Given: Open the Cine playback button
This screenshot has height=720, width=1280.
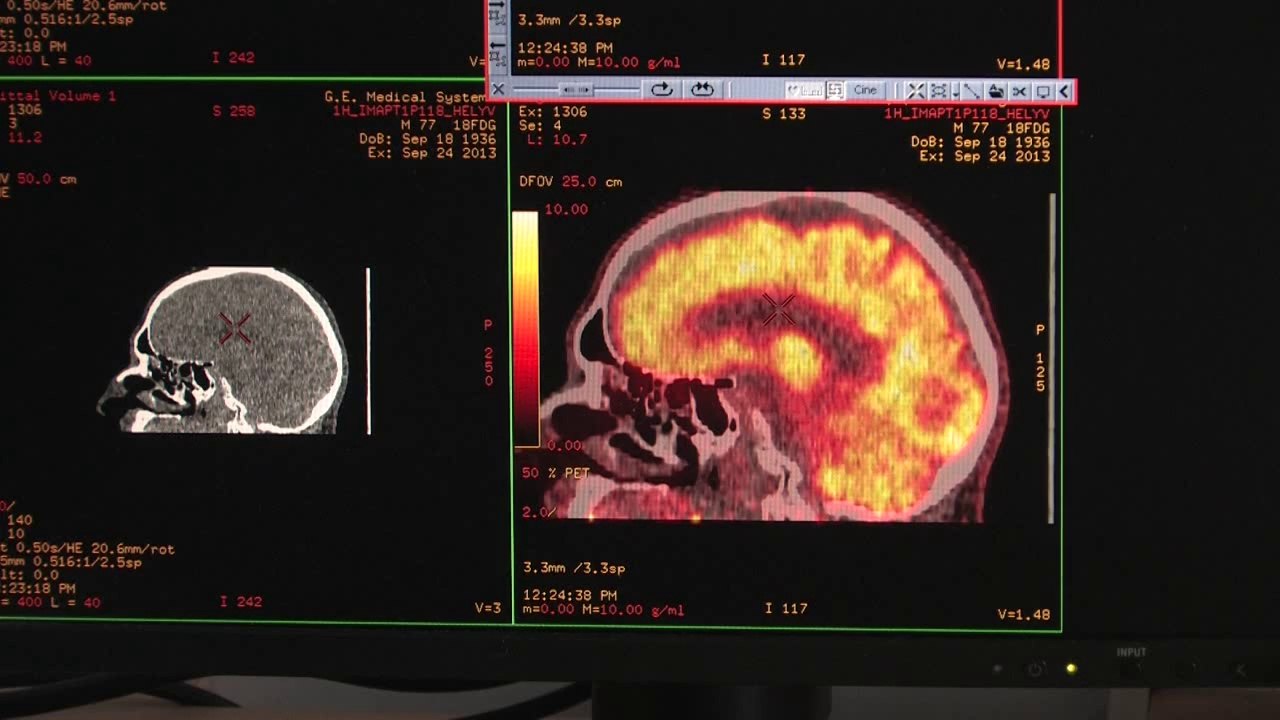Looking at the screenshot, I should [x=865, y=90].
